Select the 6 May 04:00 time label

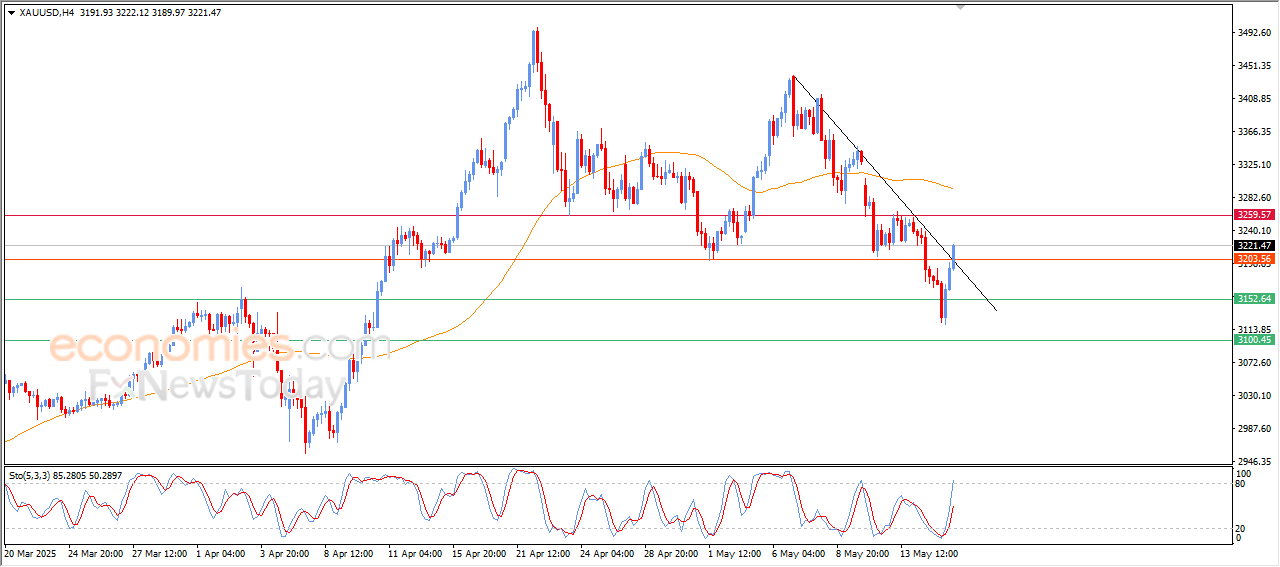tap(799, 553)
